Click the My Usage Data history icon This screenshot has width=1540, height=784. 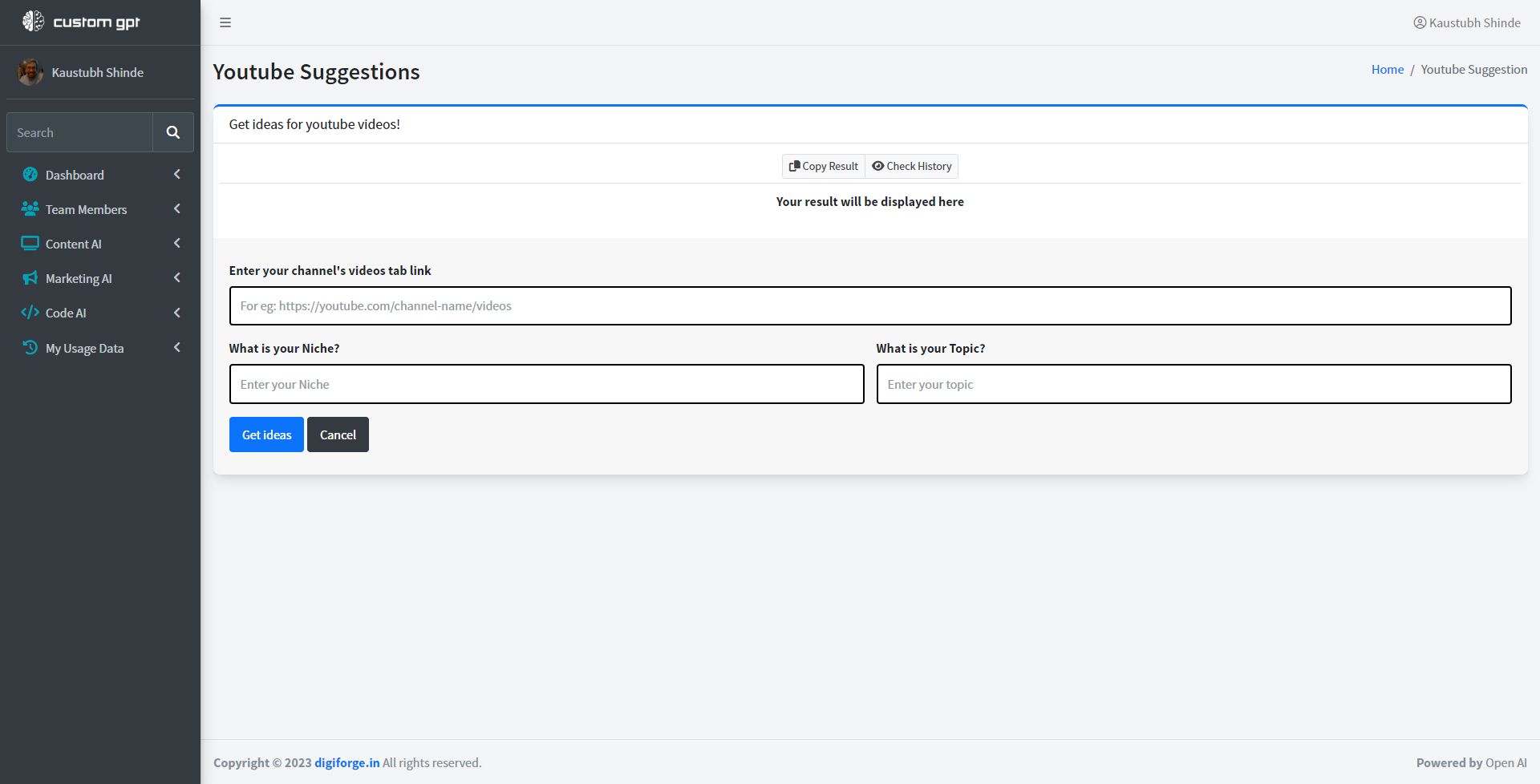point(30,348)
